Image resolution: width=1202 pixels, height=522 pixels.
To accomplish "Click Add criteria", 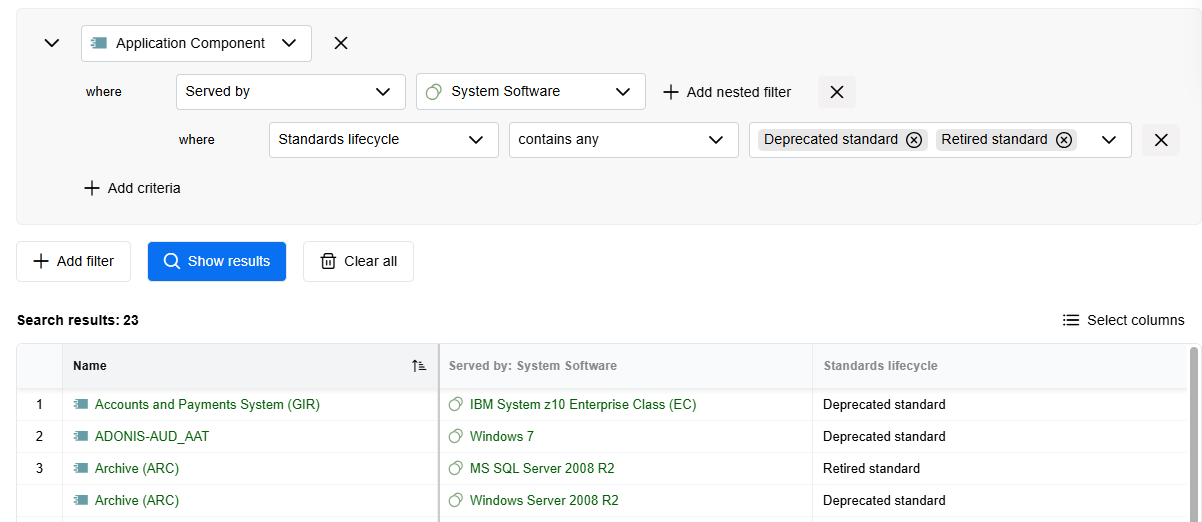I will tap(132, 188).
